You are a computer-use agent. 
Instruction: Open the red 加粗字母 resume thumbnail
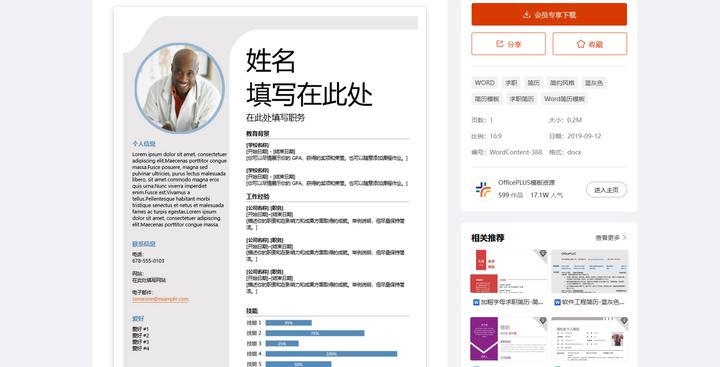pyautogui.click(x=509, y=271)
